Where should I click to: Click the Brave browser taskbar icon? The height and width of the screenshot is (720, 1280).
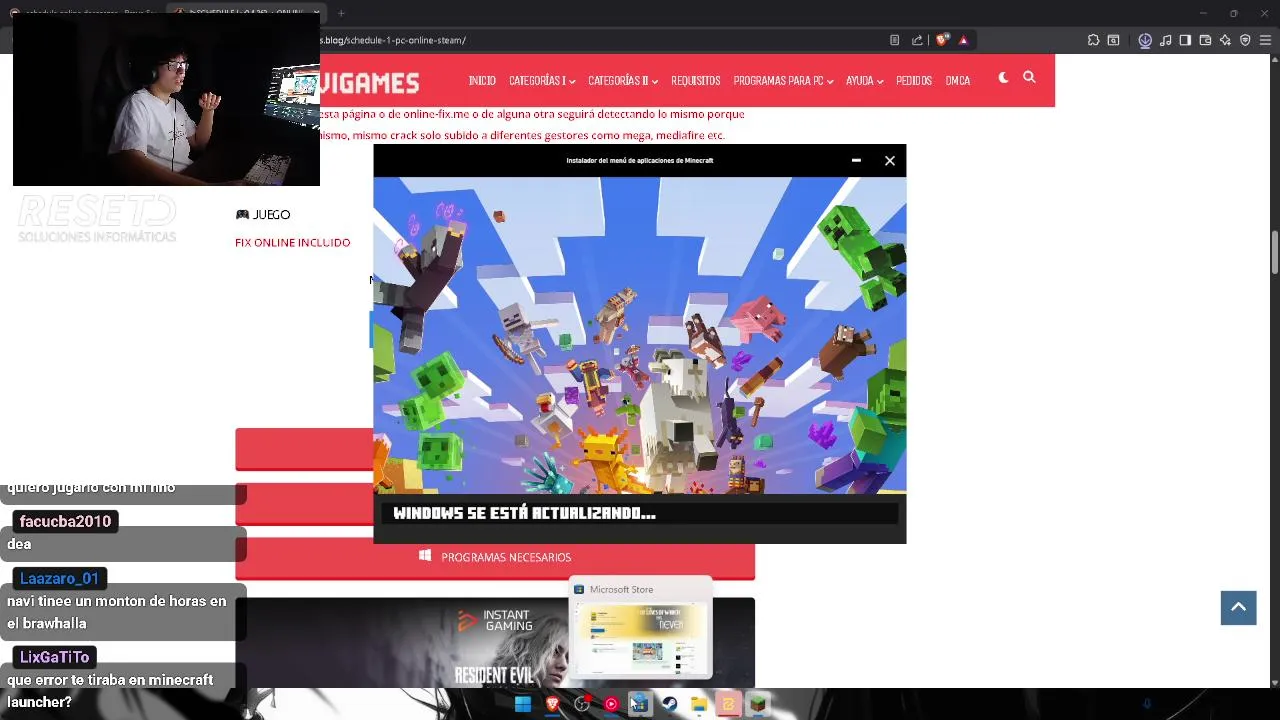(552, 704)
